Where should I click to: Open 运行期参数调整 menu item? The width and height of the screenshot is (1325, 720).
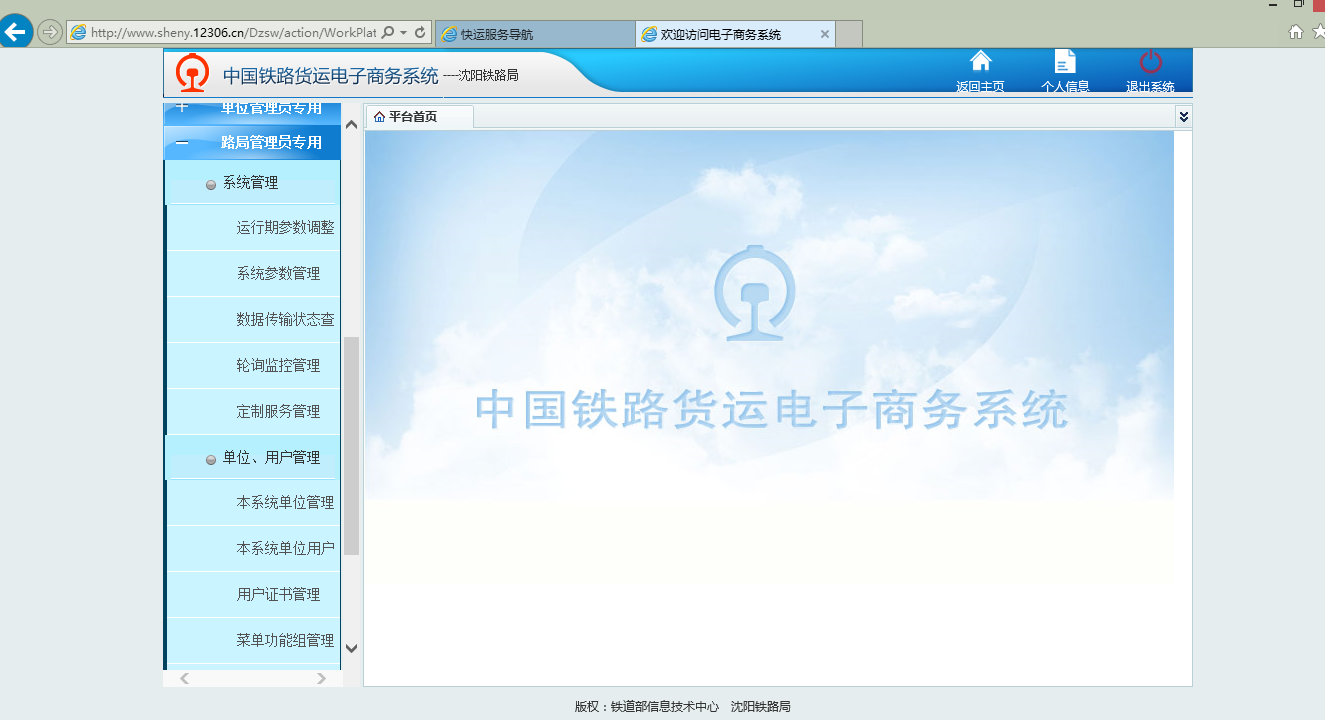[x=254, y=228]
